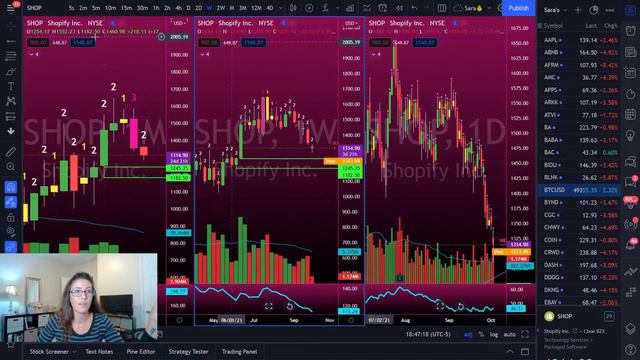Expand Stock Screener dropdown arrow

click(x=74, y=351)
